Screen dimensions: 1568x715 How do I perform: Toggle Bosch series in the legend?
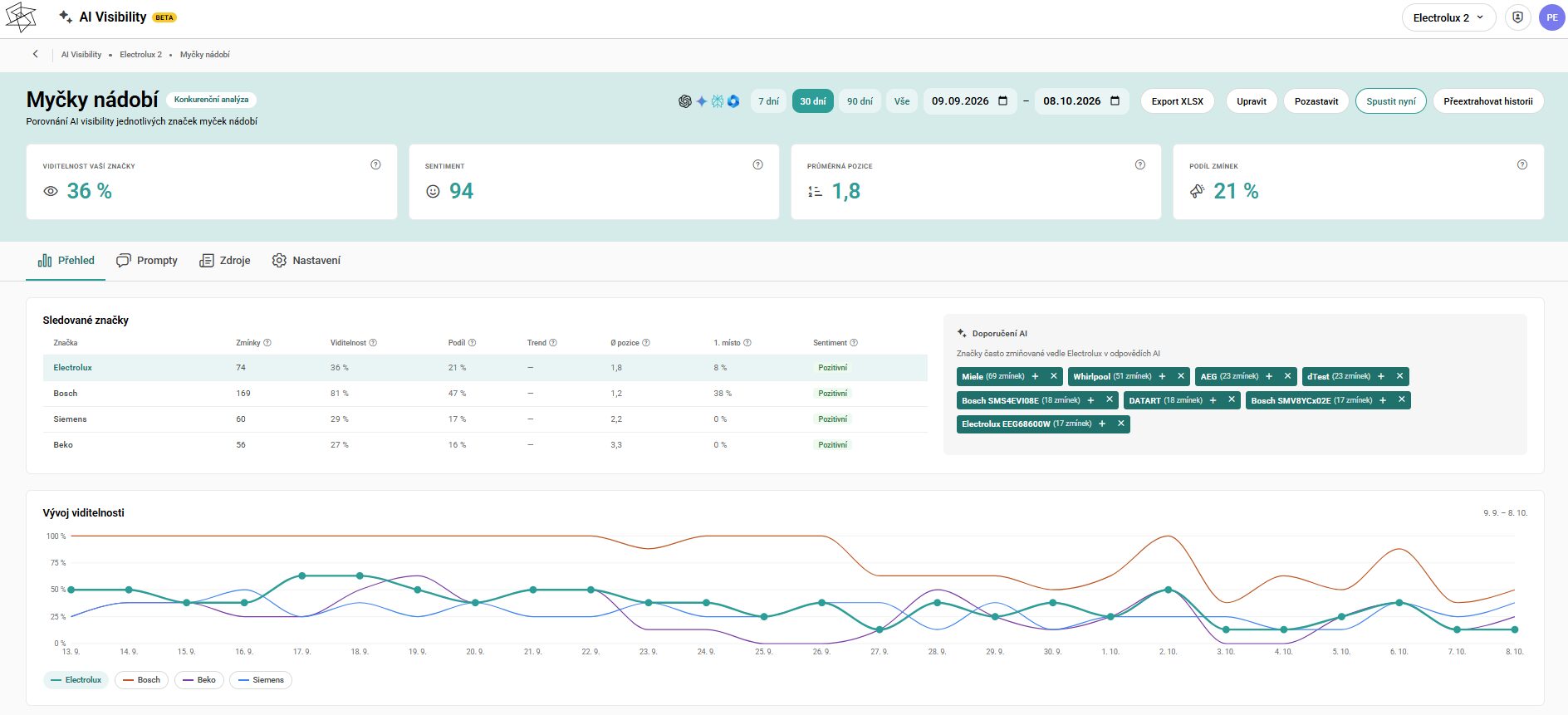(x=141, y=680)
